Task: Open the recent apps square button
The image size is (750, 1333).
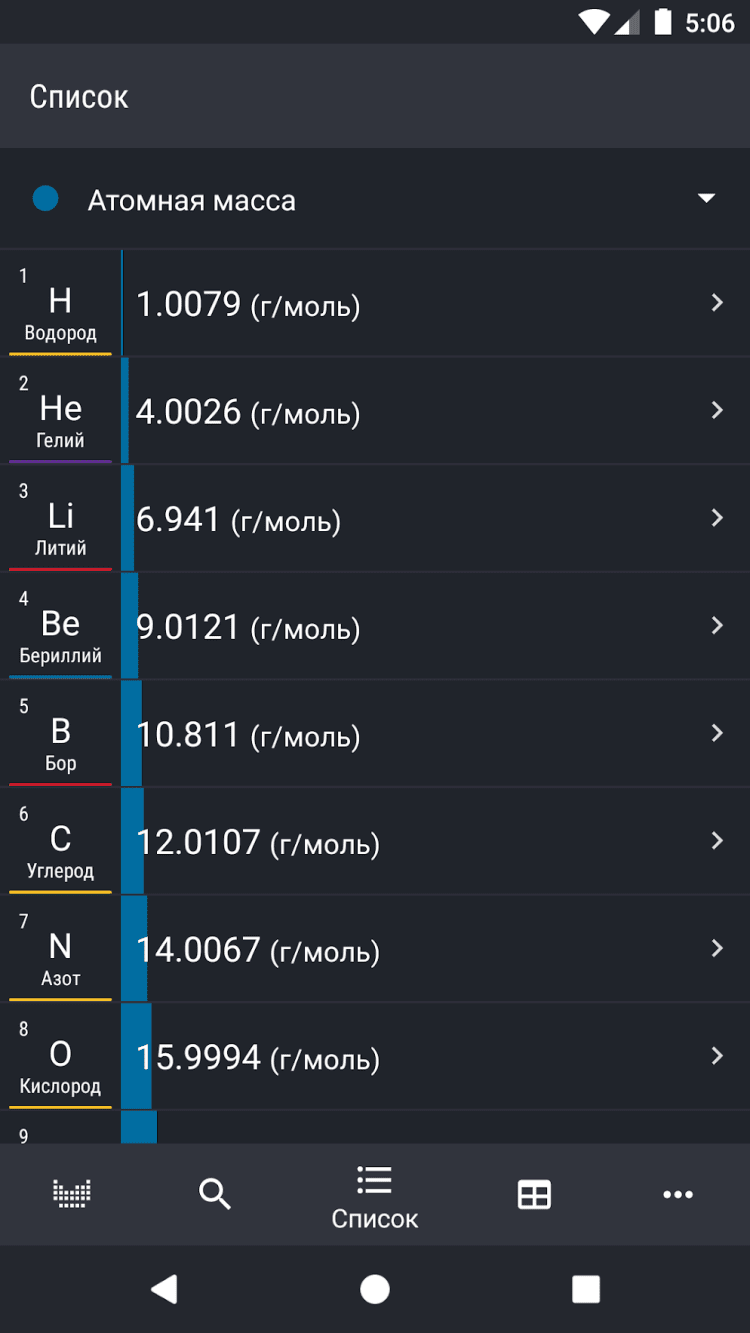Action: click(585, 1289)
